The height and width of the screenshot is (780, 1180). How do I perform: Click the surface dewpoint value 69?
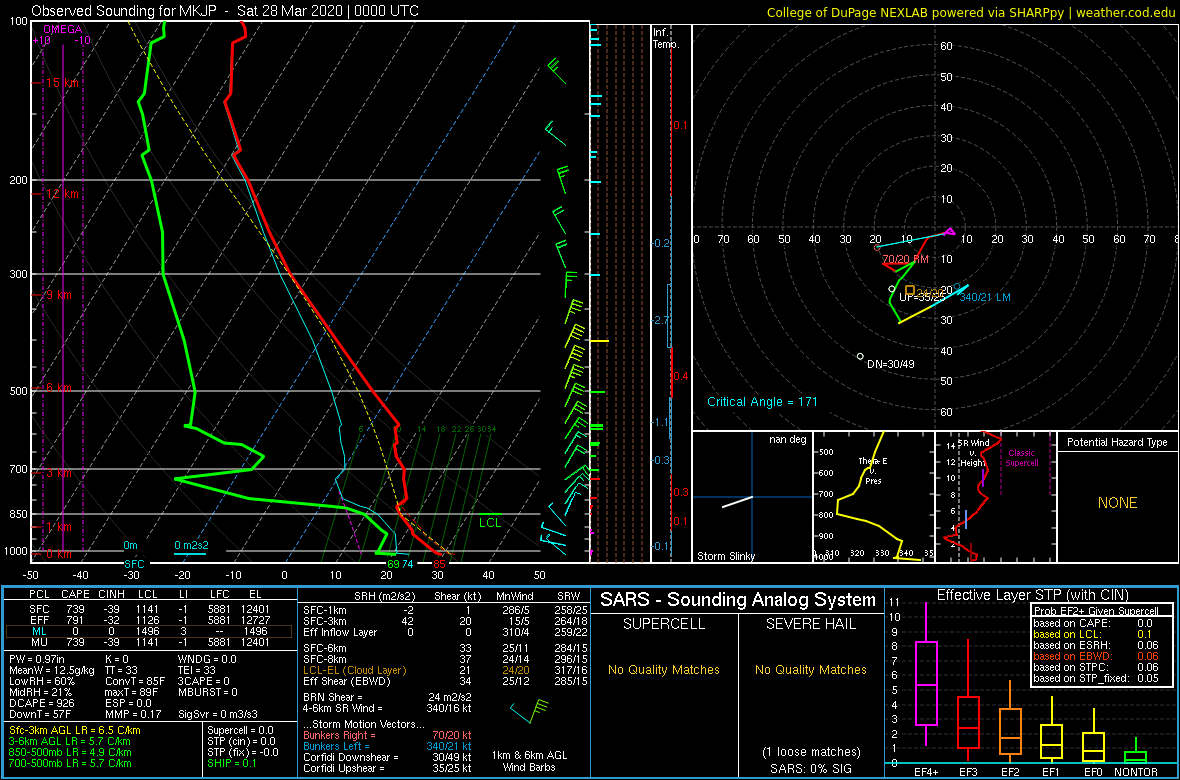tap(393, 563)
